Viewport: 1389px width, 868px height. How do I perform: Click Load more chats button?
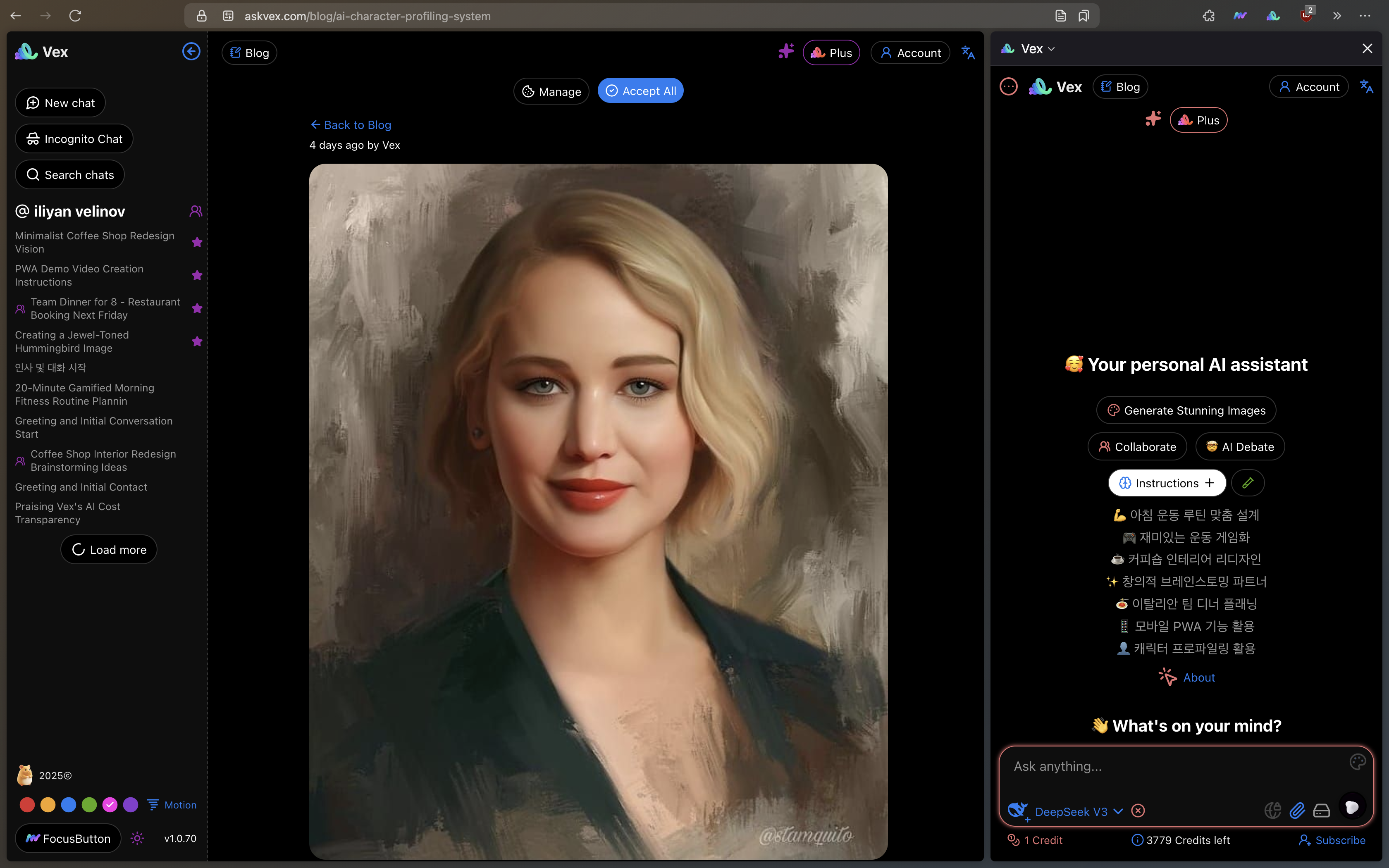point(109,549)
